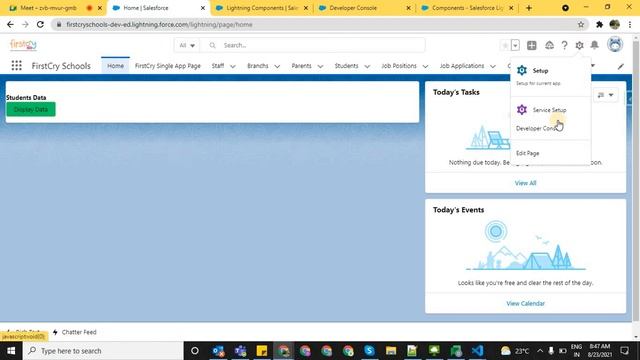Open the search scope All dropdown
640x360 pixels.
(x=187, y=45)
